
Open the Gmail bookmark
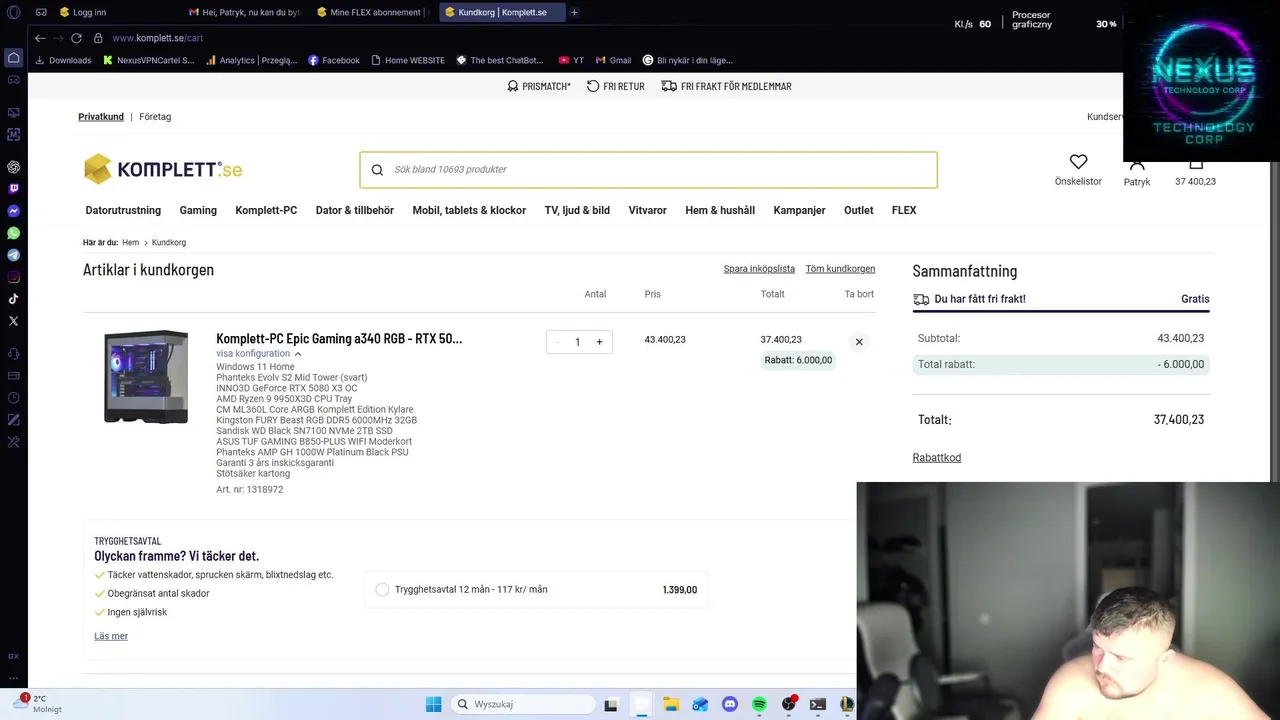coord(612,60)
